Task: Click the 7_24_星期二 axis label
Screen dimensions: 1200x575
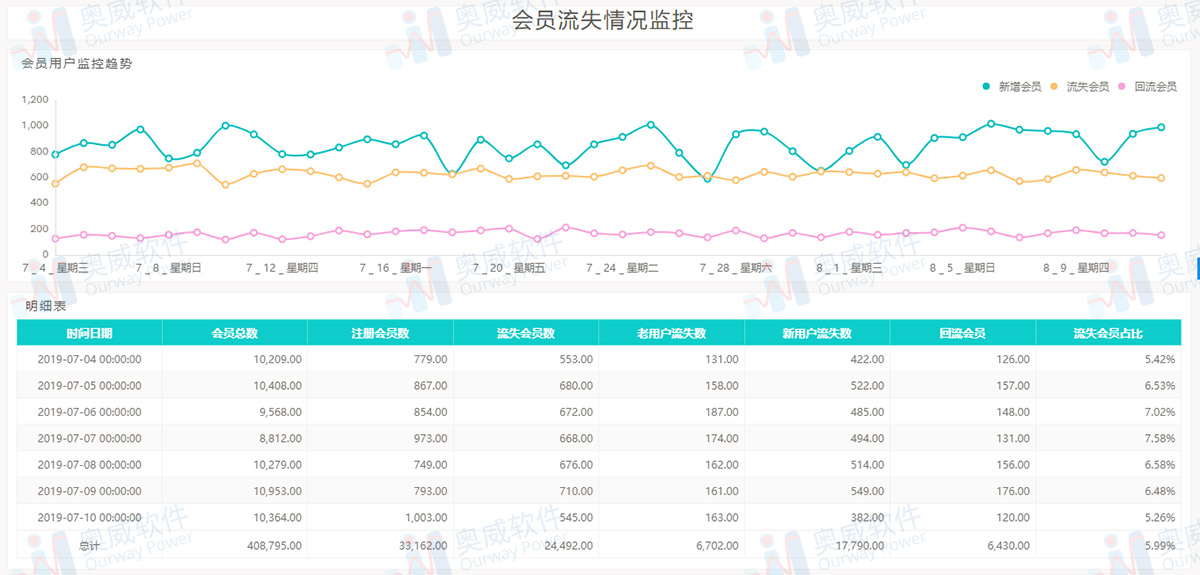Action: (x=623, y=268)
